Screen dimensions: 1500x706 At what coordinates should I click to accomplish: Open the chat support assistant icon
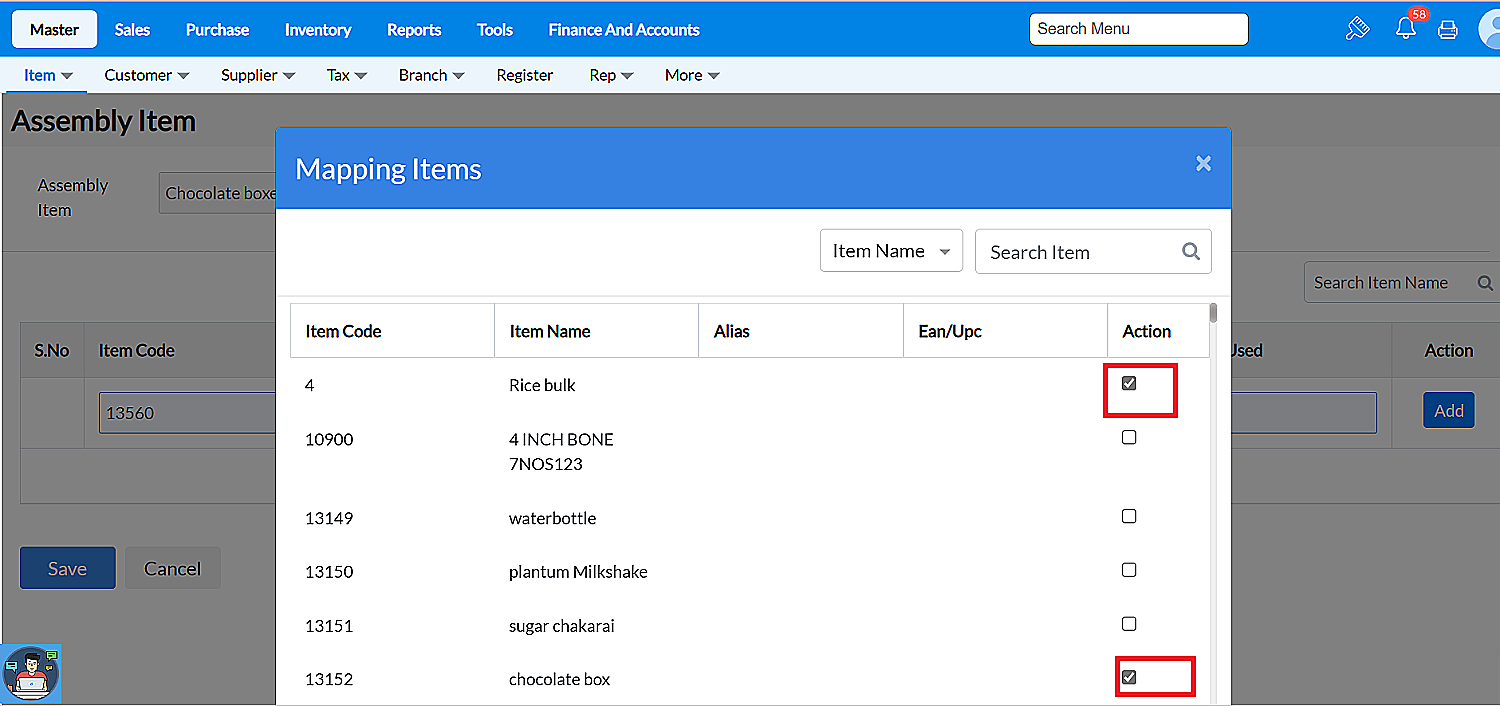(31, 674)
